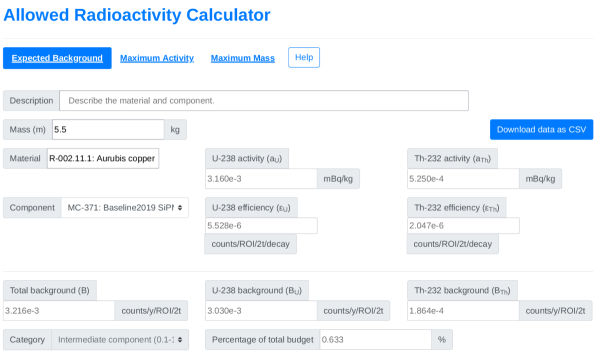Click the Material field with Aurubis copper
The height and width of the screenshot is (362, 598).
[103, 158]
